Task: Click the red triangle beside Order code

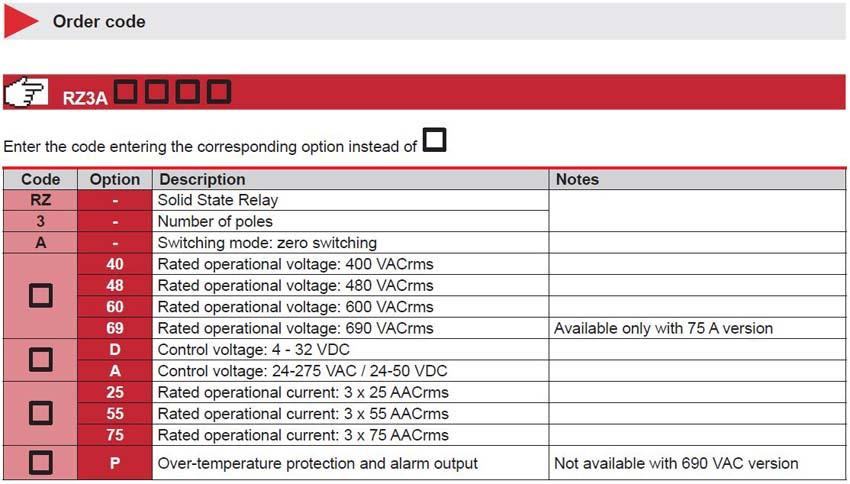Action: [x=21, y=21]
